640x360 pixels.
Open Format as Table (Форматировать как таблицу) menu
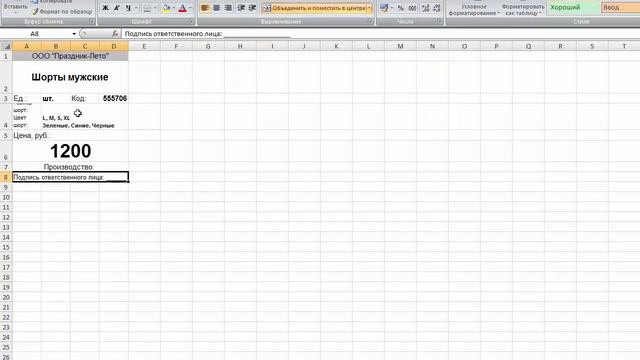click(x=522, y=9)
